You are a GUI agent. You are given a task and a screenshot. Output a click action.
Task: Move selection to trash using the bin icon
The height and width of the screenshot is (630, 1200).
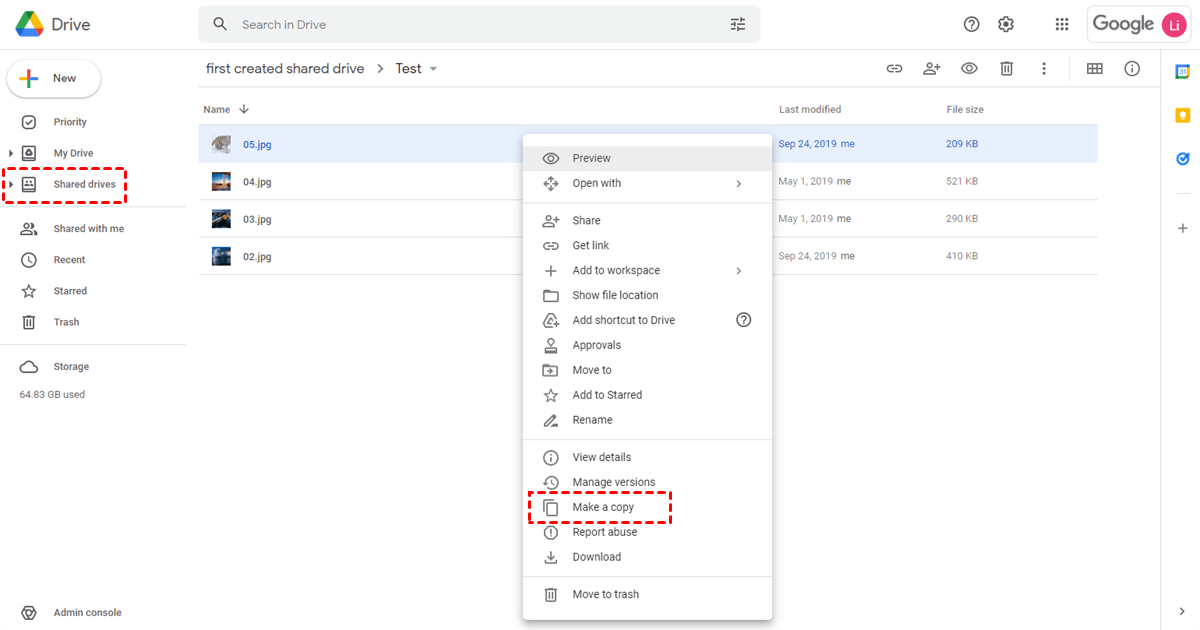click(1006, 68)
